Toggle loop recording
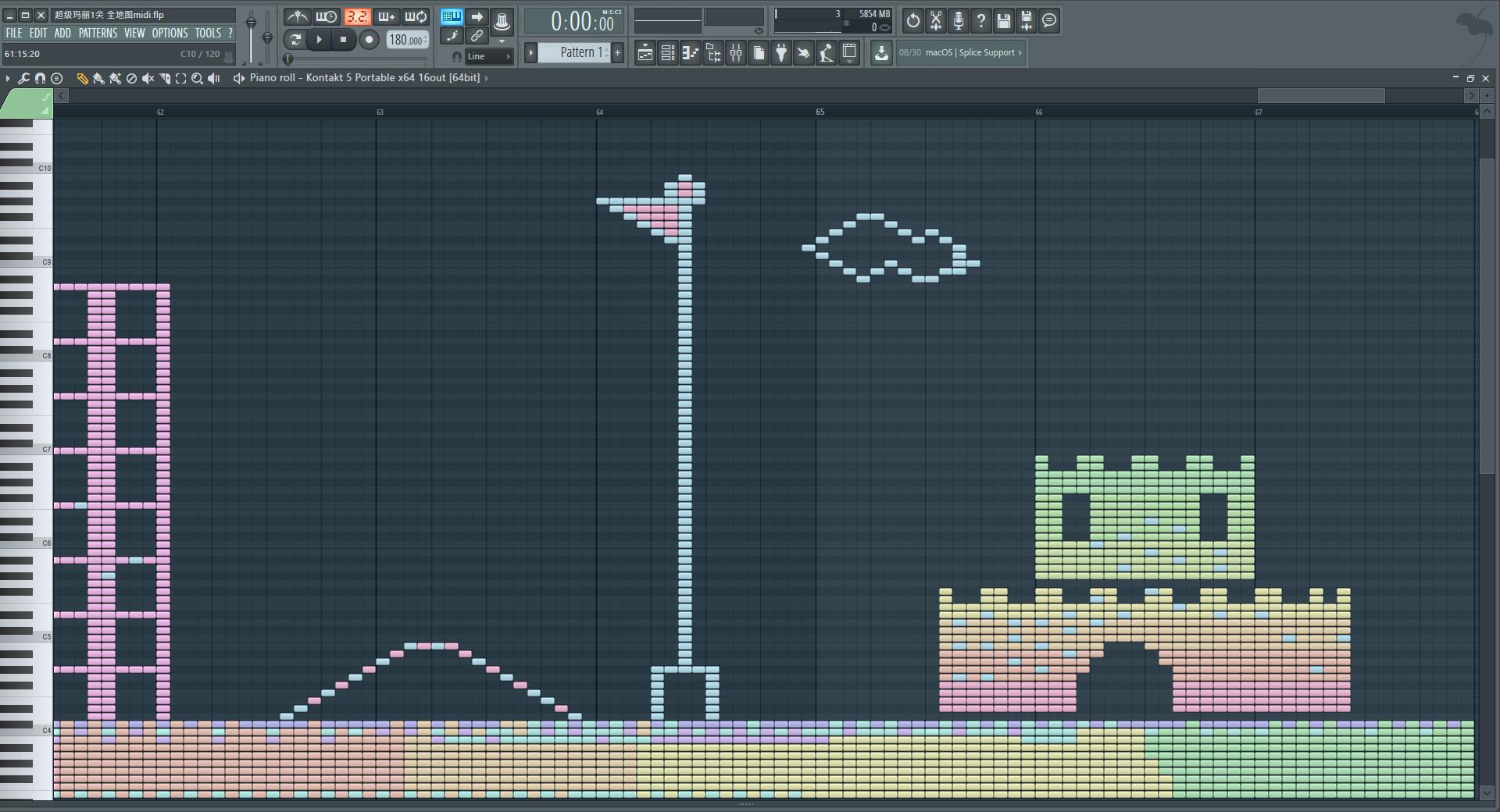Screen dimensions: 1500x812 click(416, 16)
